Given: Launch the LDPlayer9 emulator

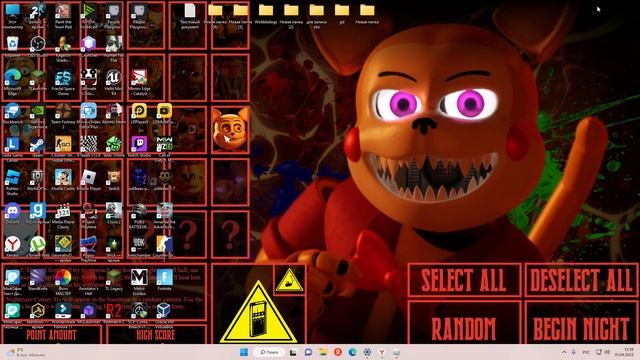Looking at the screenshot, I should pos(139,111).
